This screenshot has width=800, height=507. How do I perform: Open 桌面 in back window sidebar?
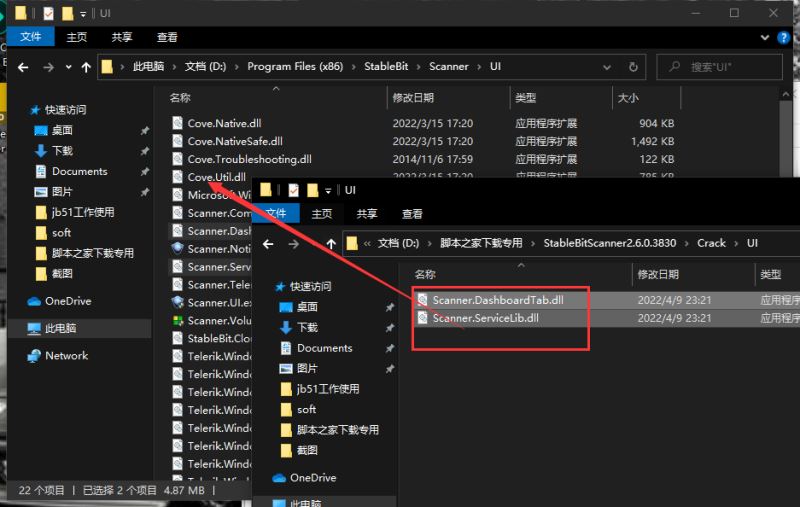[62, 130]
